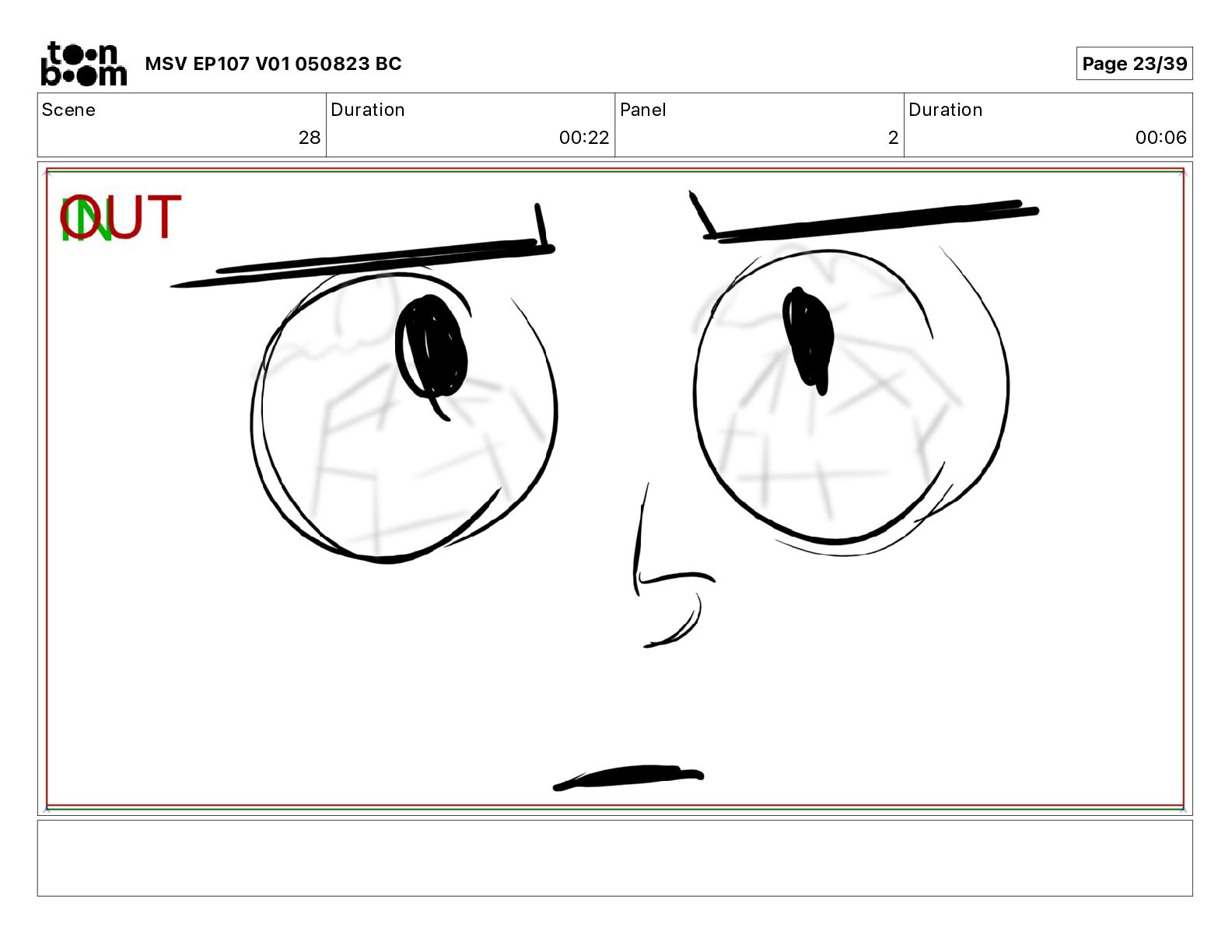Select scene number 28
This screenshot has height=952, width=1232.
click(x=310, y=138)
